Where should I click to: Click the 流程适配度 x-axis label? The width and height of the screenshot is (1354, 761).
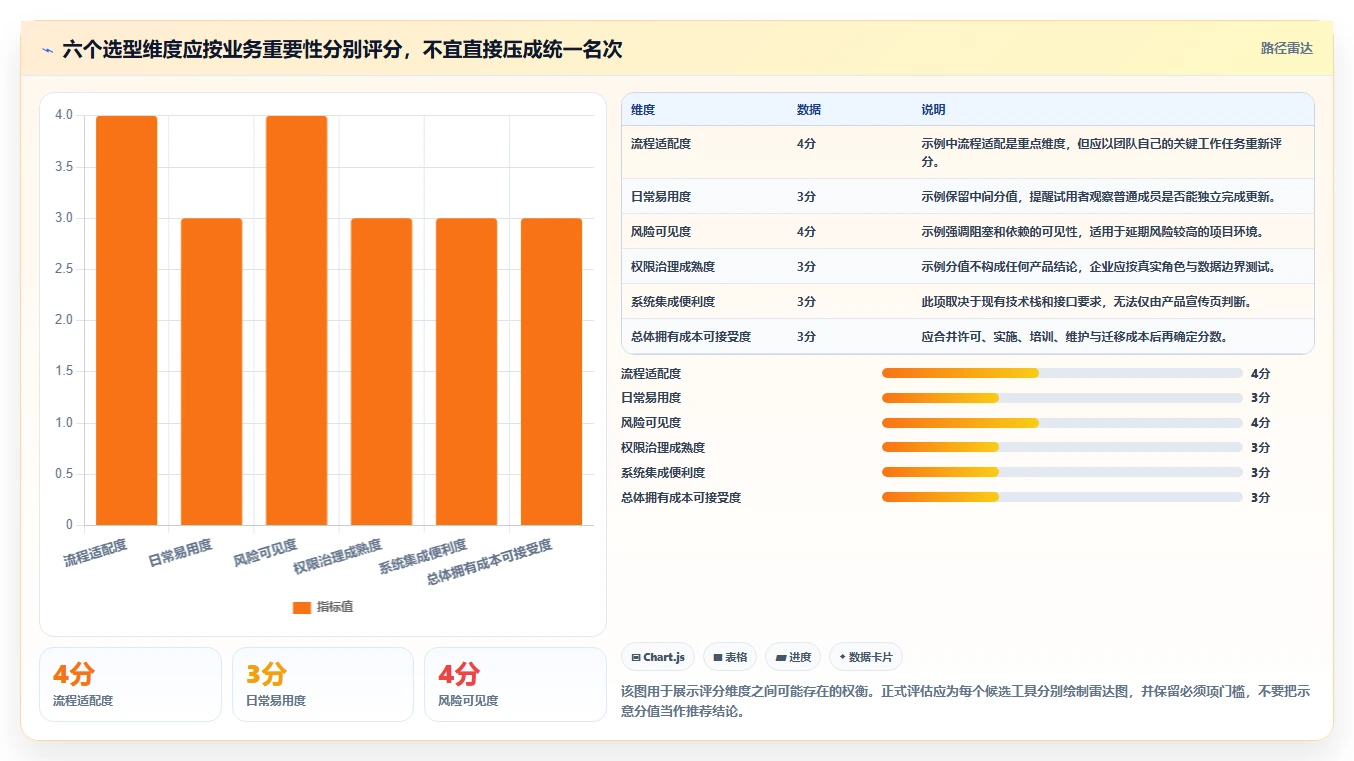(x=96, y=553)
